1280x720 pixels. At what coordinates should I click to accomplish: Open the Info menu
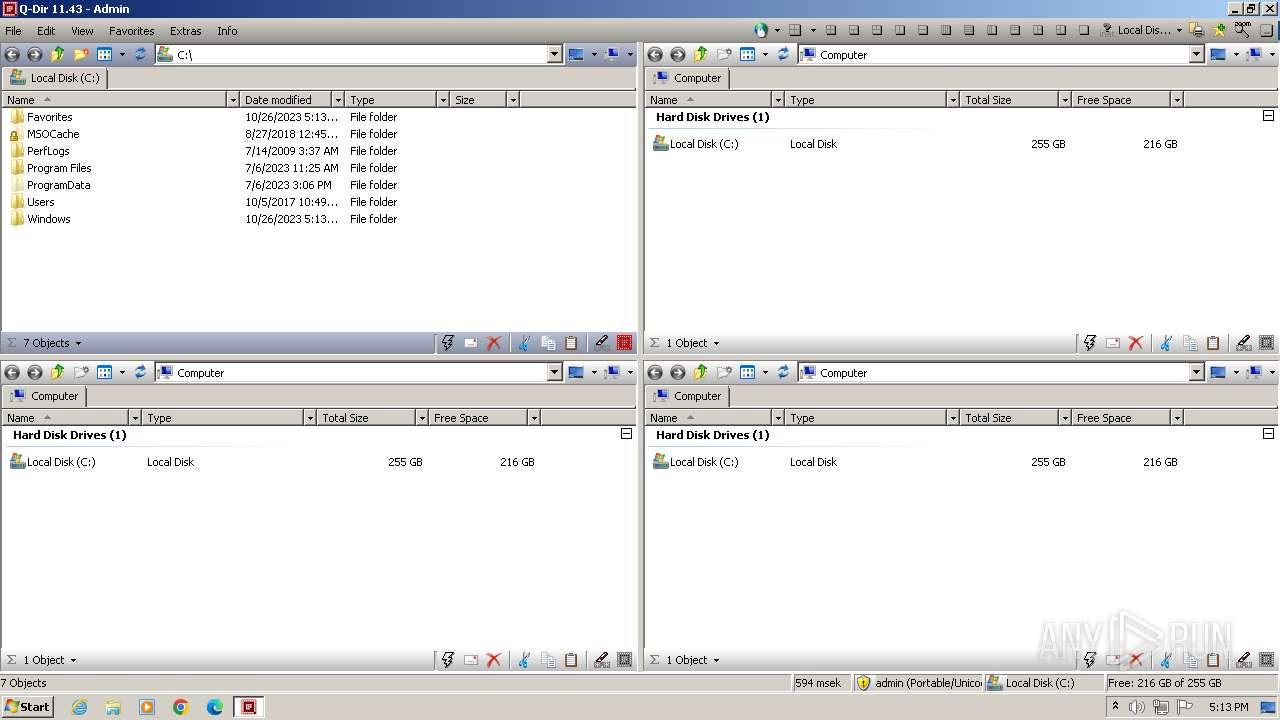click(227, 31)
